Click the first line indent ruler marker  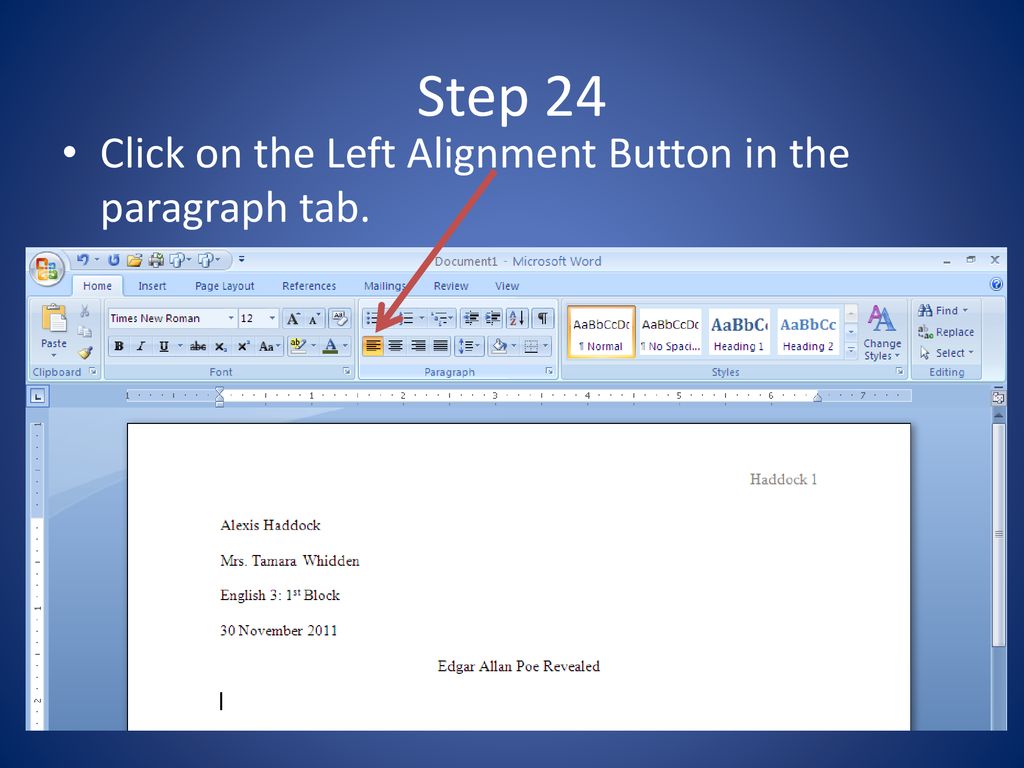click(219, 391)
